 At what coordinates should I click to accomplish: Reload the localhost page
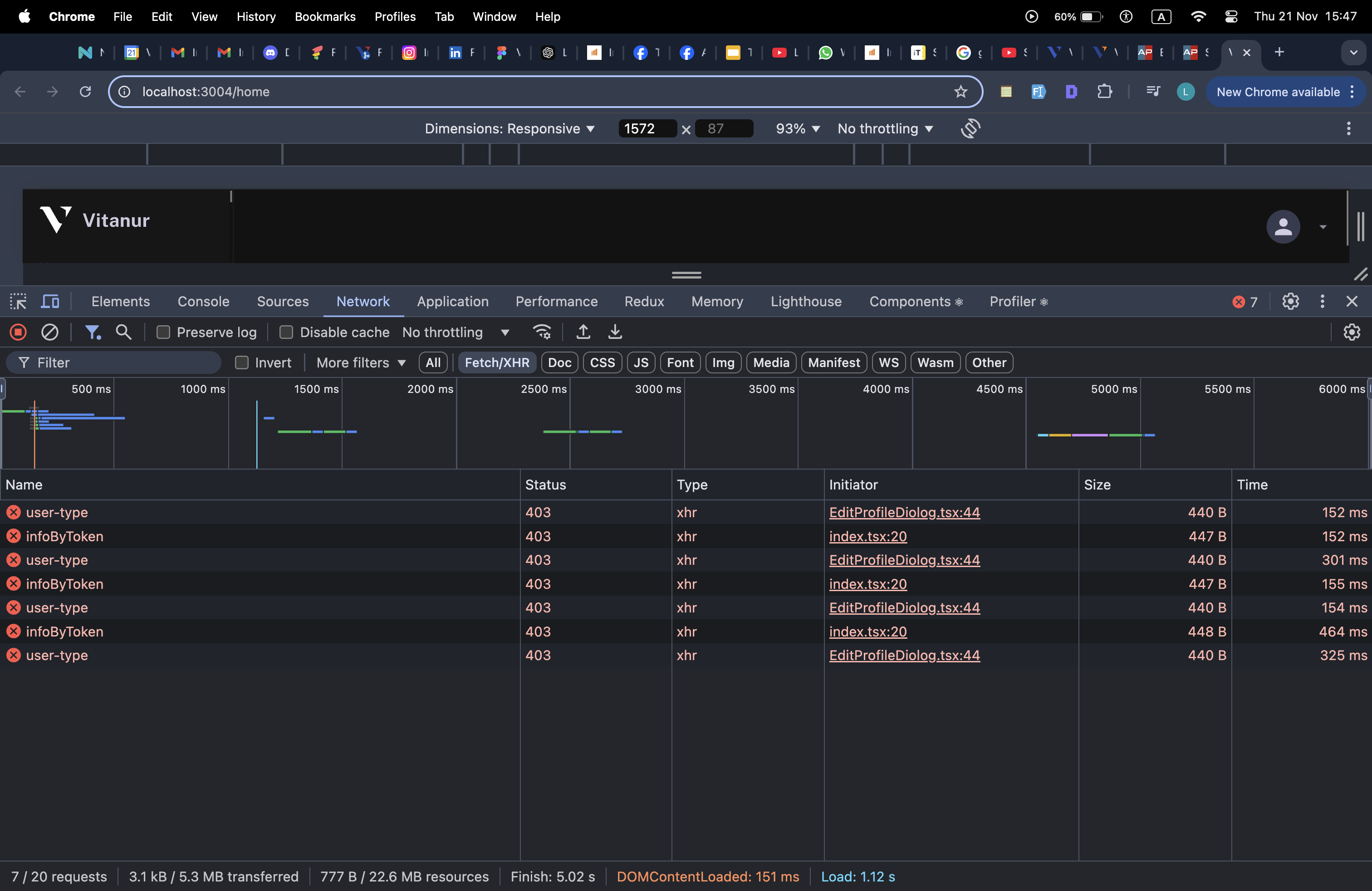[x=85, y=92]
